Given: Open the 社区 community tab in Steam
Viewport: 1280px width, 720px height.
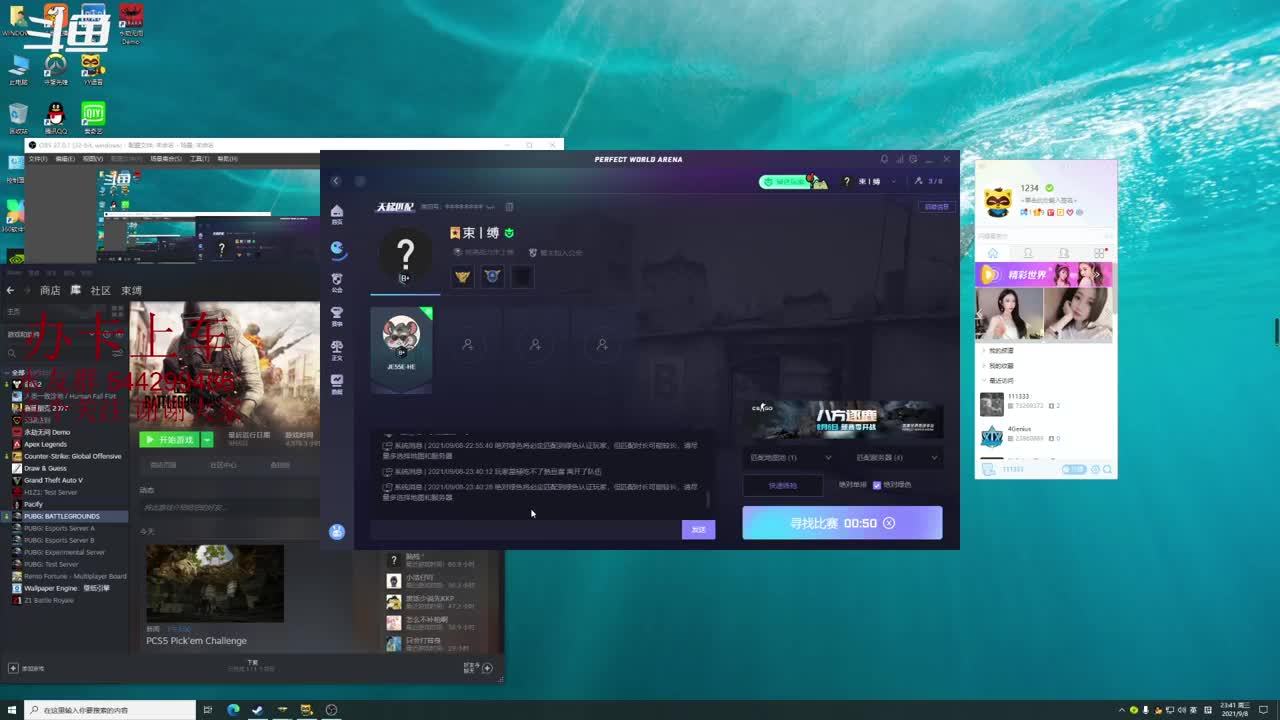Looking at the screenshot, I should tap(101, 290).
